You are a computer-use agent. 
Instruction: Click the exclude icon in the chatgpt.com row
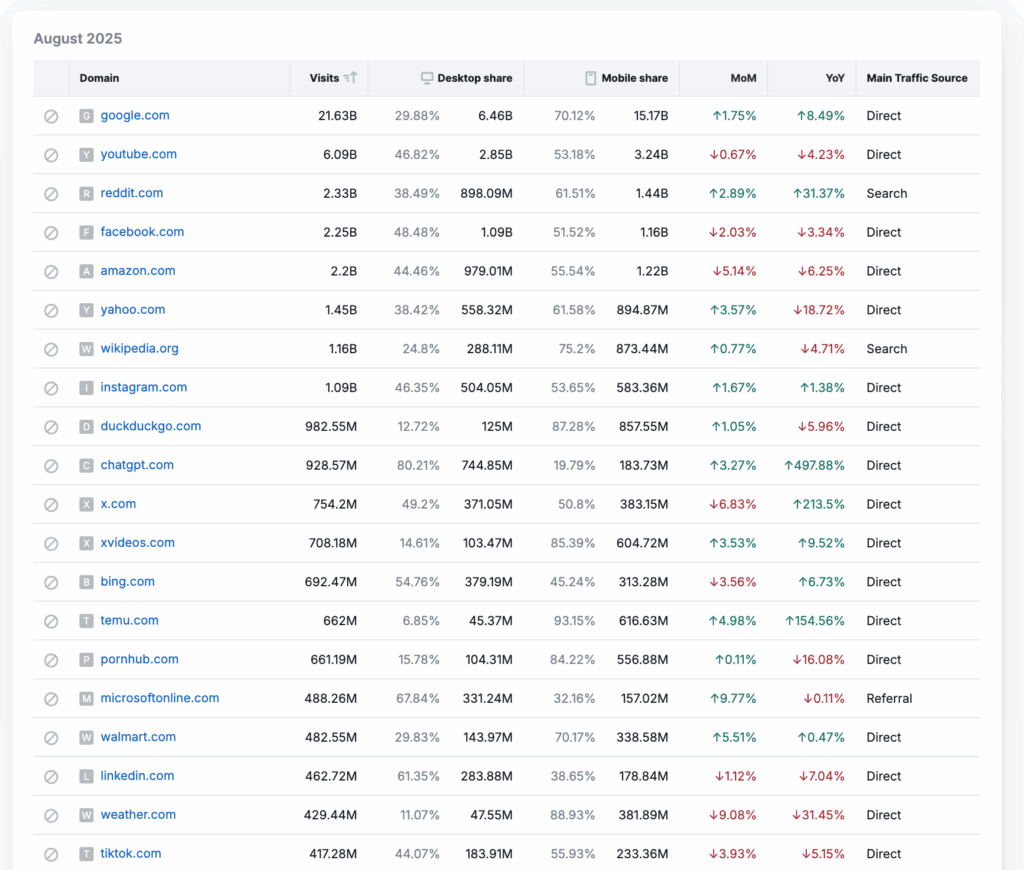pos(51,466)
